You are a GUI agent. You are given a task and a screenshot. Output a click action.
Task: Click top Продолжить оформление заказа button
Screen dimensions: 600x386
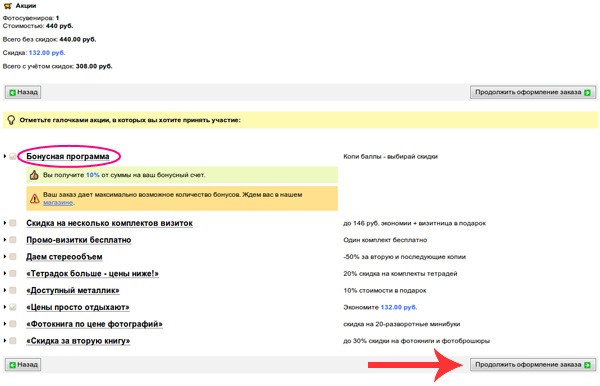click(533, 92)
